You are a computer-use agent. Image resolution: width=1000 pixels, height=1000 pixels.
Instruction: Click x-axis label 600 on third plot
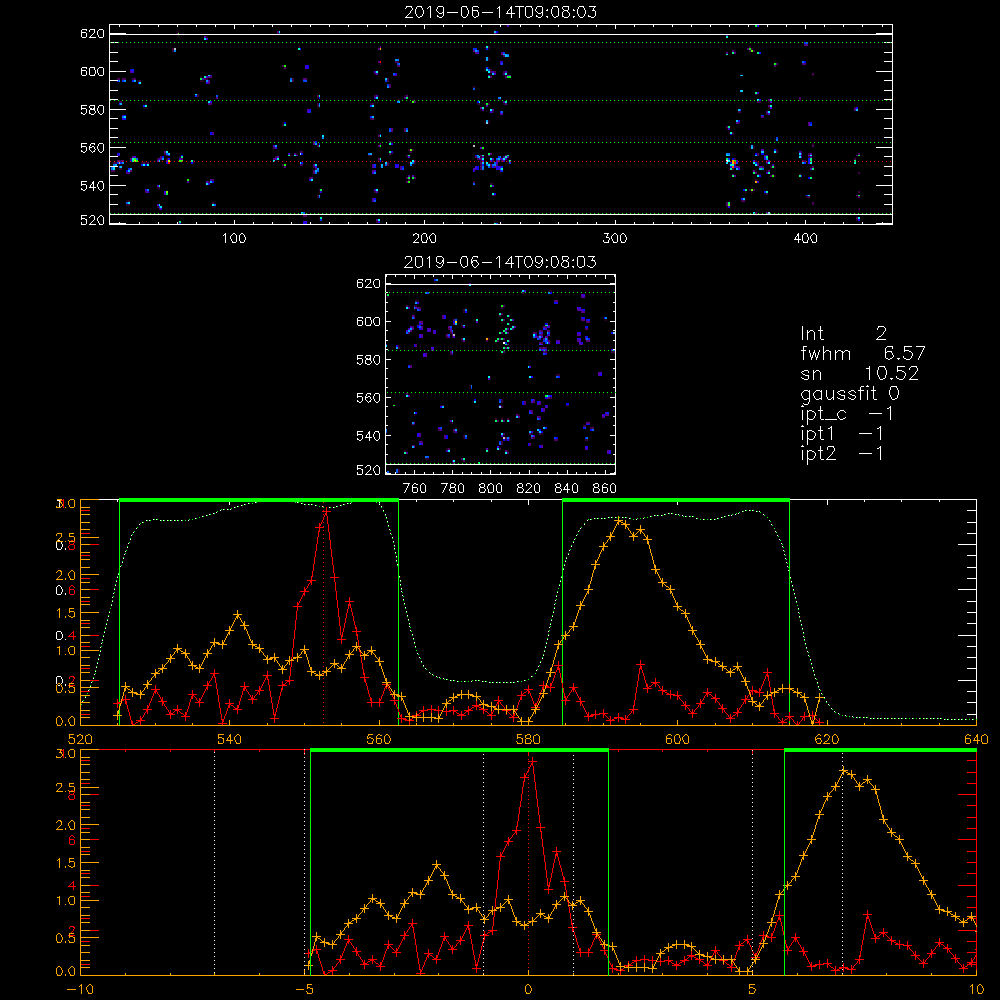coord(677,740)
